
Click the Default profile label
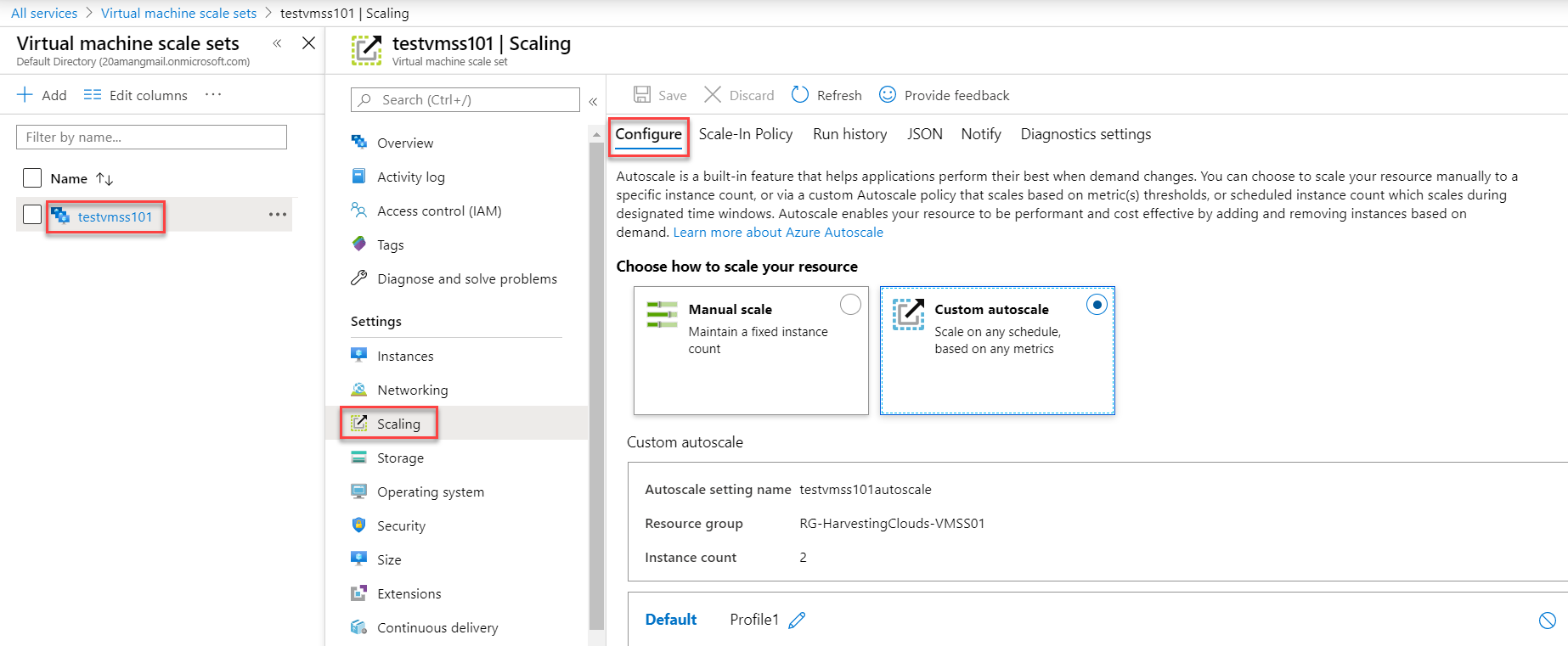671,620
